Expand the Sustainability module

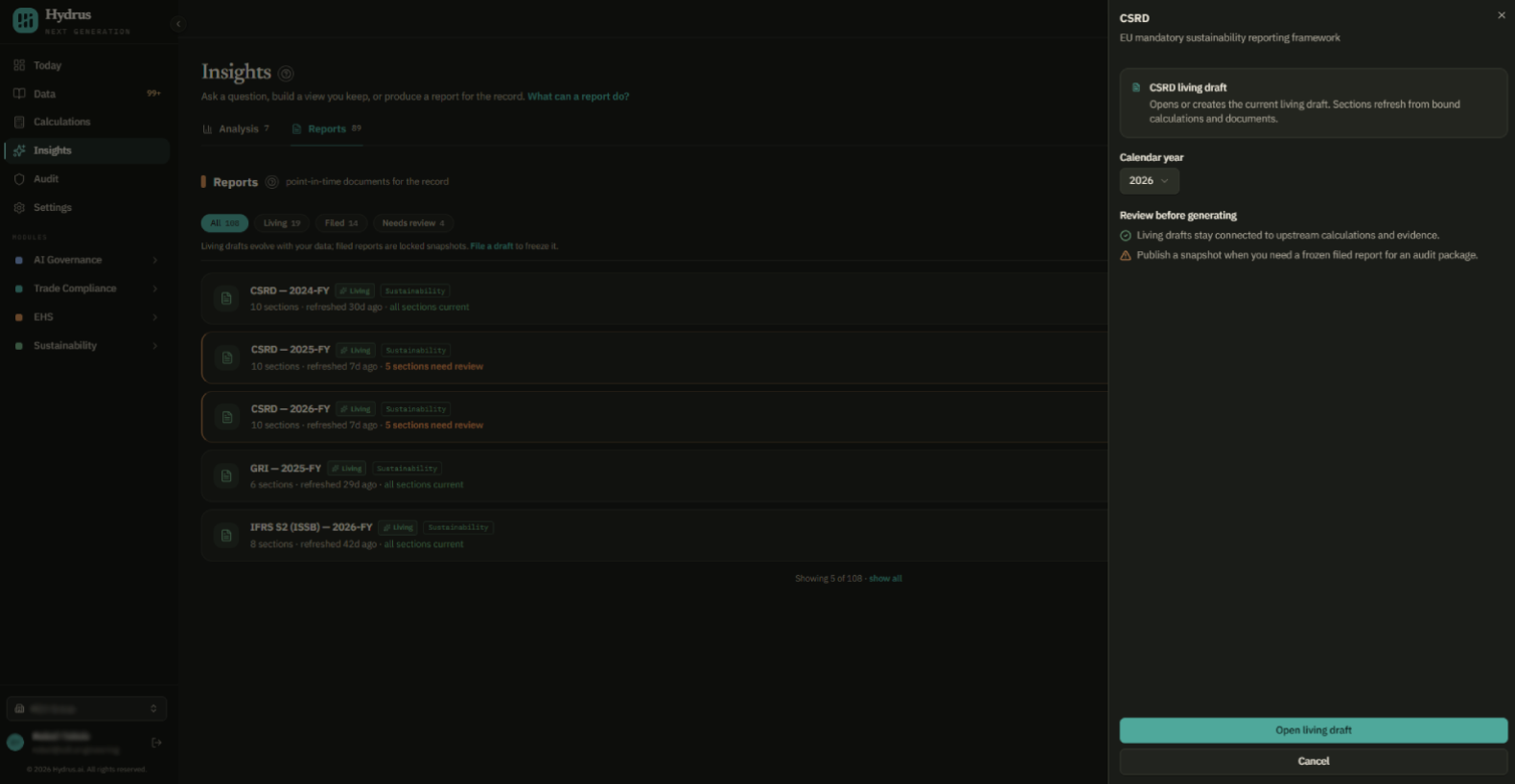pyautogui.click(x=155, y=346)
